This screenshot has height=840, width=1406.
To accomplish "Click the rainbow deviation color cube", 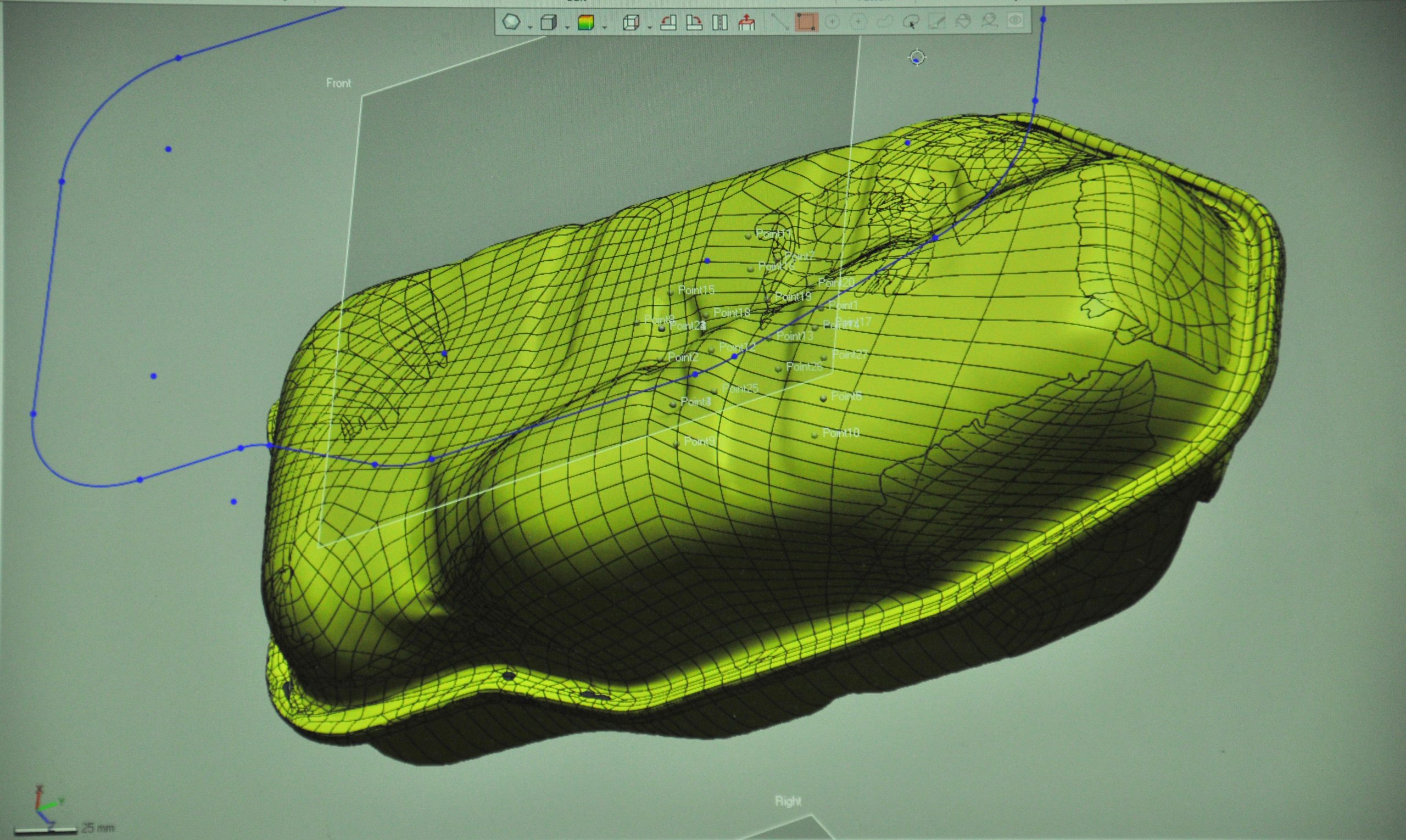I will click(x=585, y=23).
